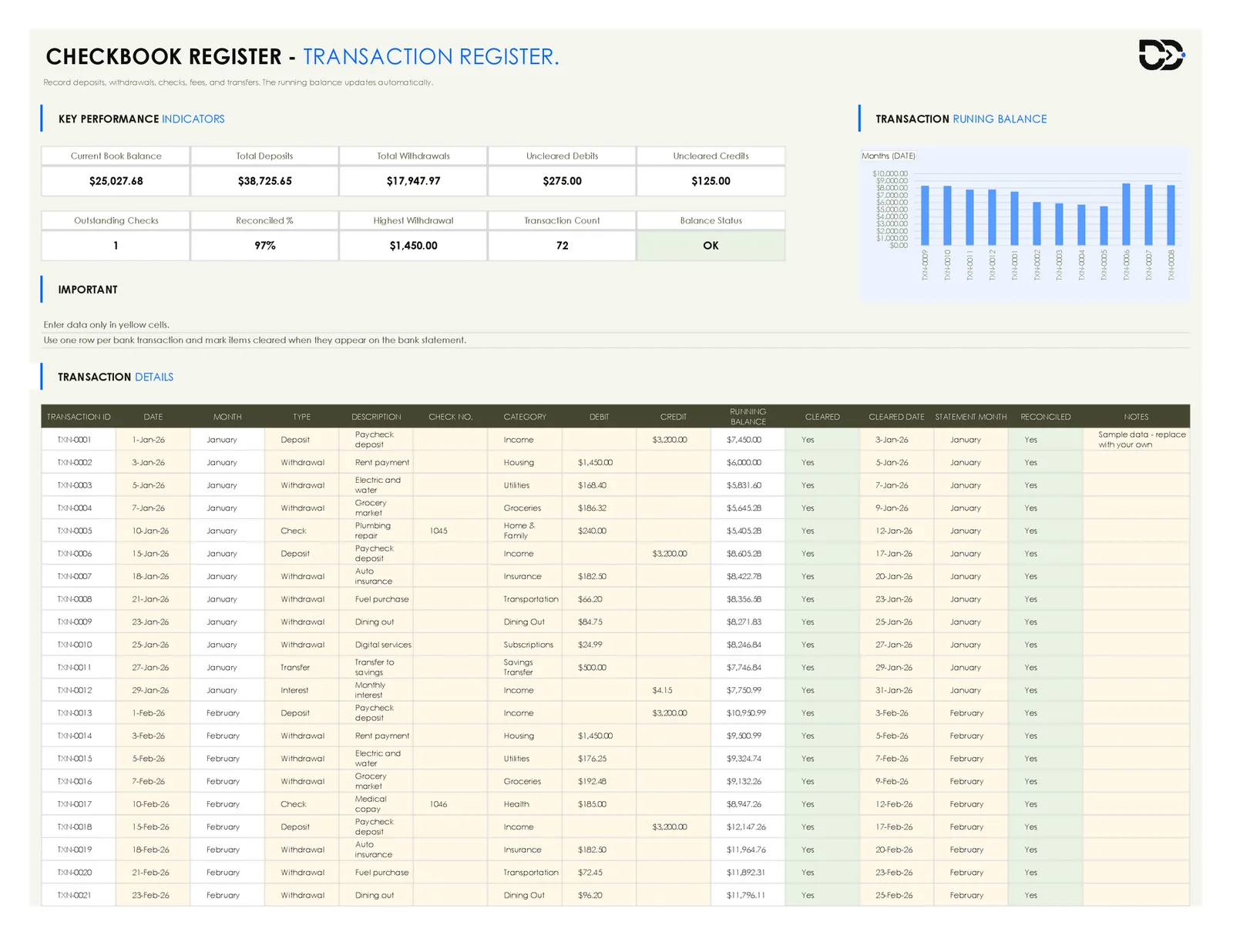This screenshot has width=1233, height=952.
Task: Click the Savings Transfer category cell
Action: (x=525, y=668)
